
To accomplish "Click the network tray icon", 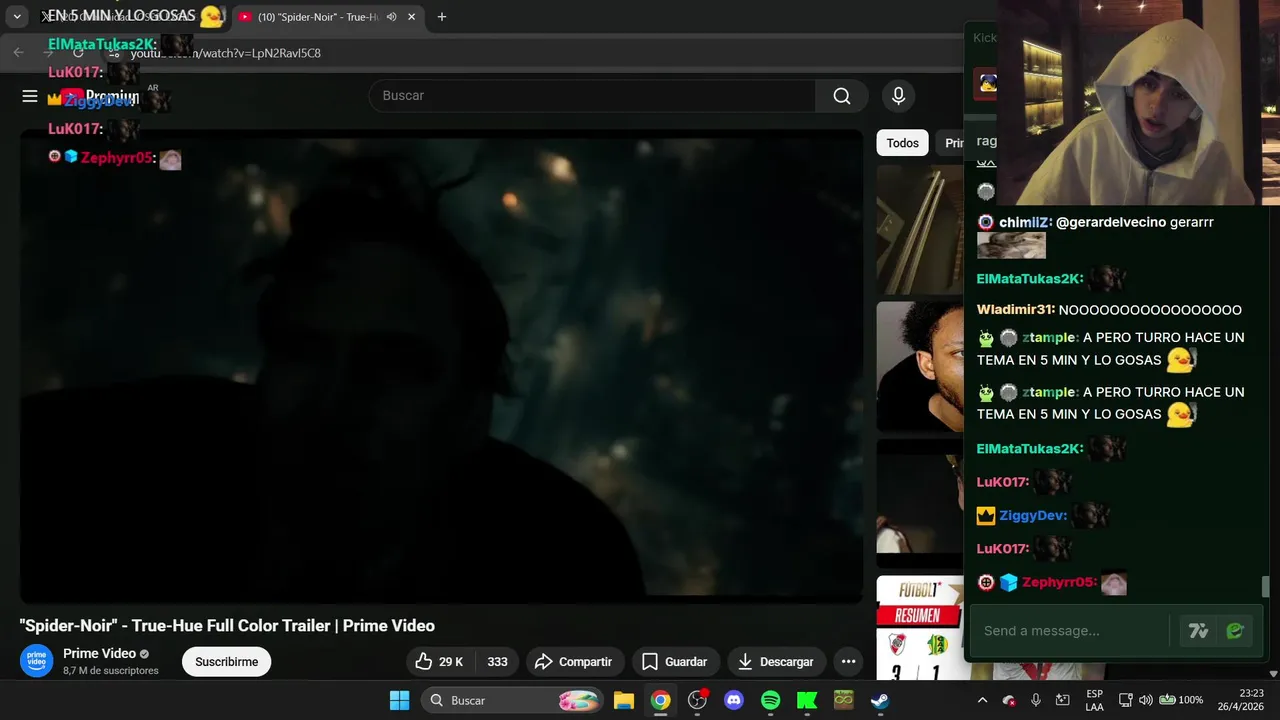I will tap(1125, 700).
